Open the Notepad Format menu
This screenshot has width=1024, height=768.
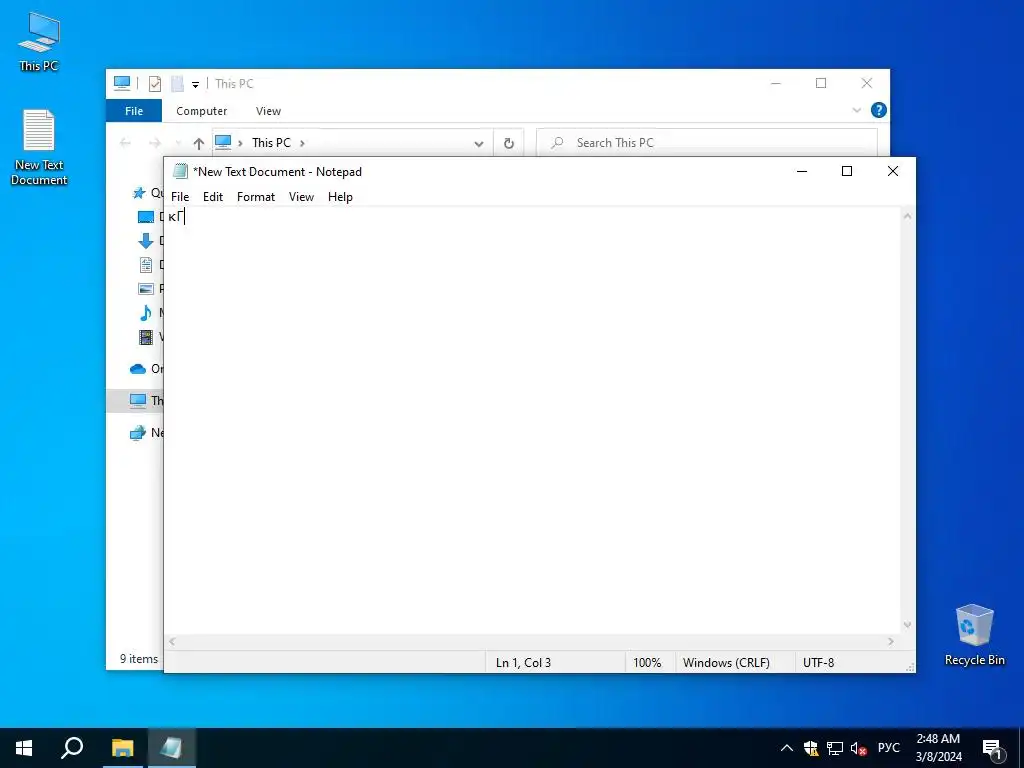[x=255, y=197]
